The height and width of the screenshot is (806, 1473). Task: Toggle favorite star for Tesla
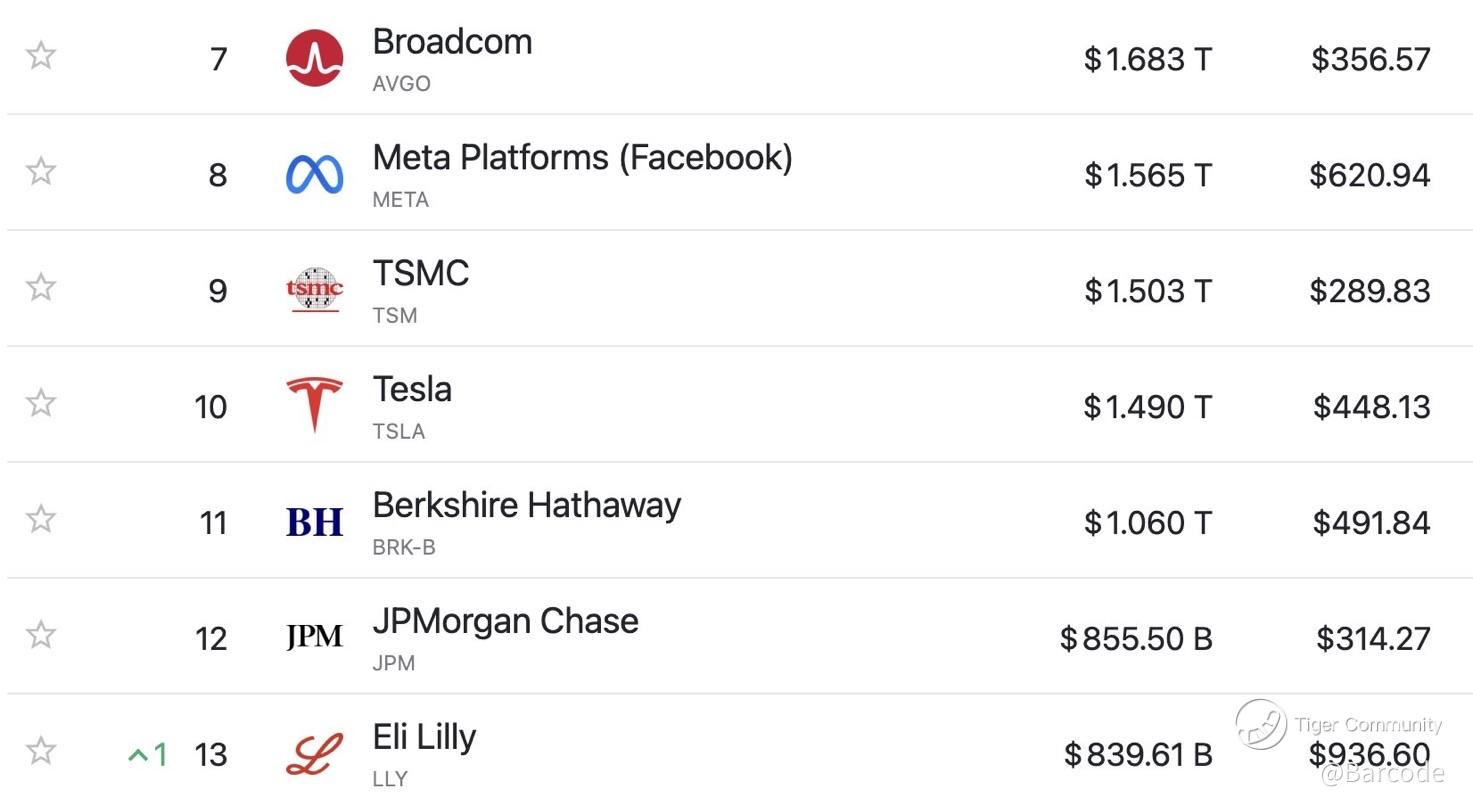pos(40,403)
